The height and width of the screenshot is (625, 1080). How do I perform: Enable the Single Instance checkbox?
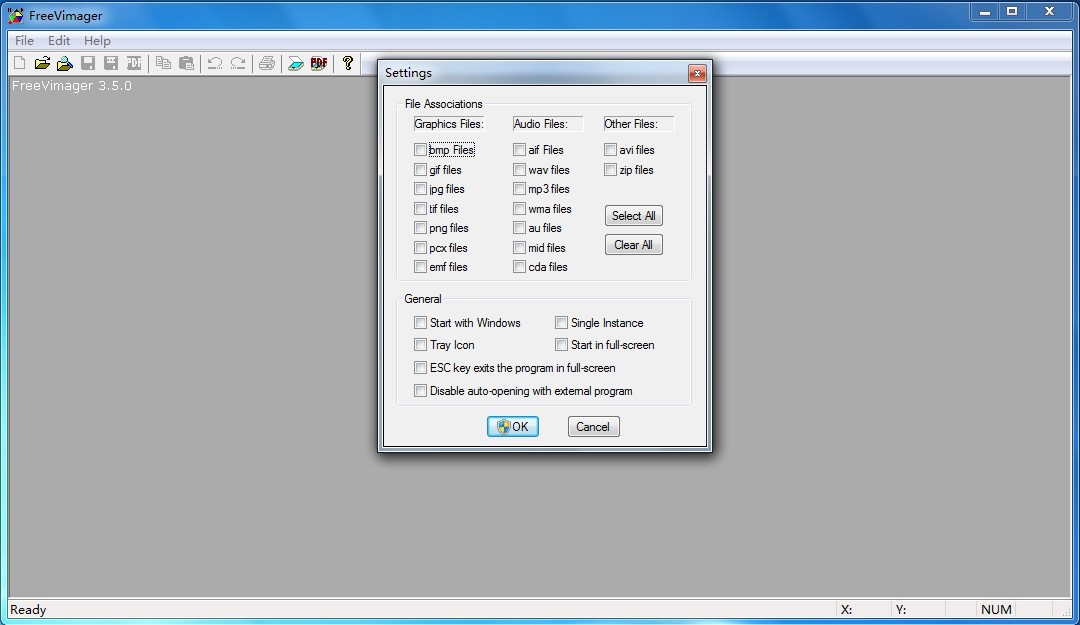[x=561, y=323]
